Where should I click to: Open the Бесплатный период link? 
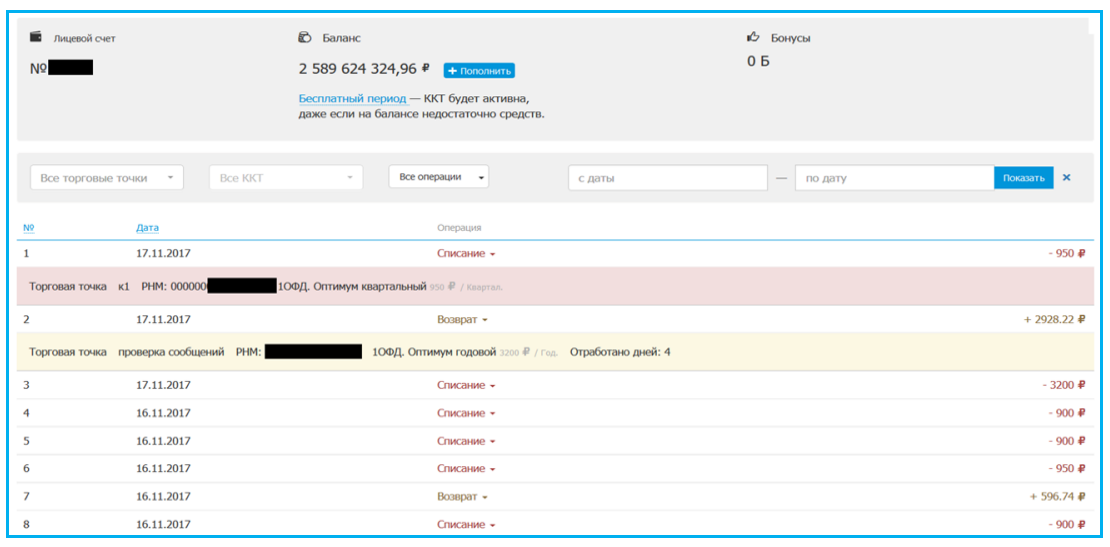(352, 99)
